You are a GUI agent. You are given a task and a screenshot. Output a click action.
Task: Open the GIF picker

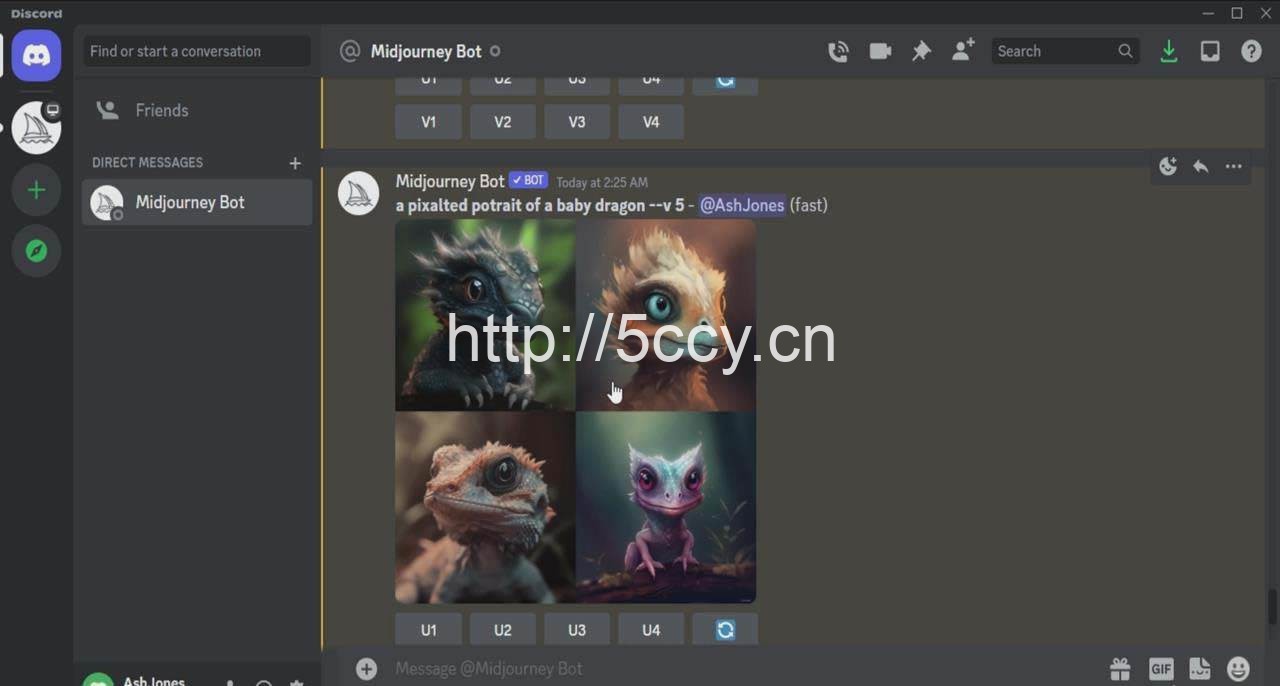point(1160,668)
